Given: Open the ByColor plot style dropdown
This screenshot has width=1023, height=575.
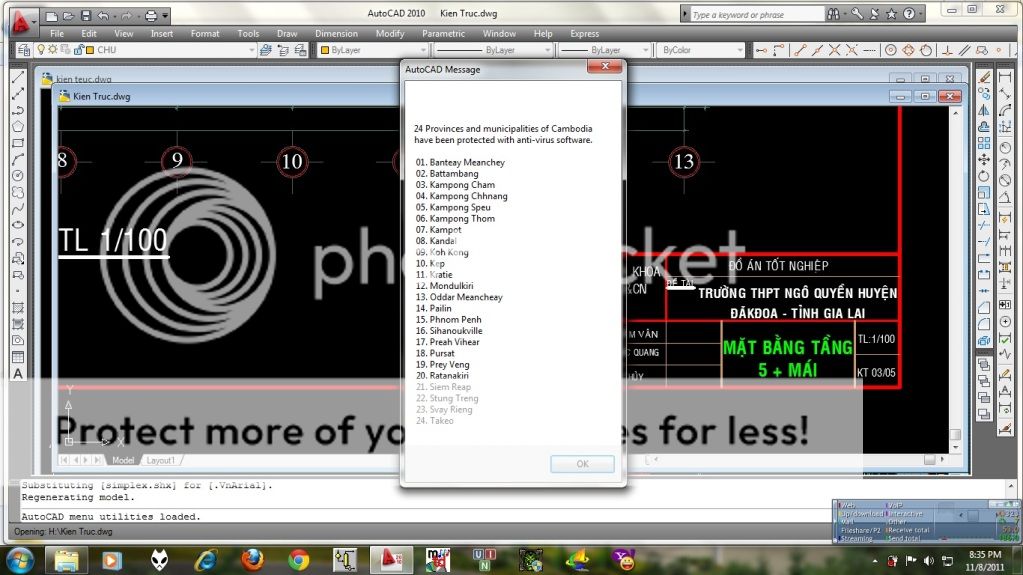Looking at the screenshot, I should 739,50.
